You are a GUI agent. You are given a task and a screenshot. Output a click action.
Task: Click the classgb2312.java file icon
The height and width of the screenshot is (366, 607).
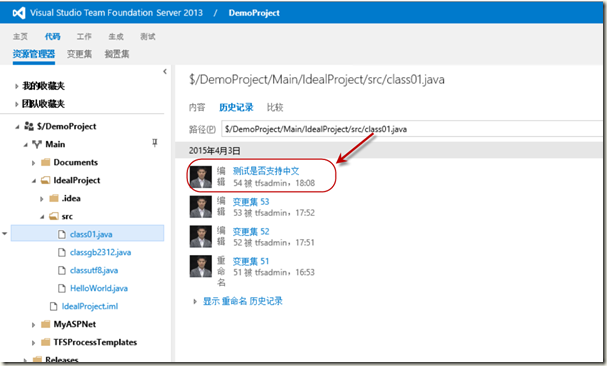[x=62, y=253]
